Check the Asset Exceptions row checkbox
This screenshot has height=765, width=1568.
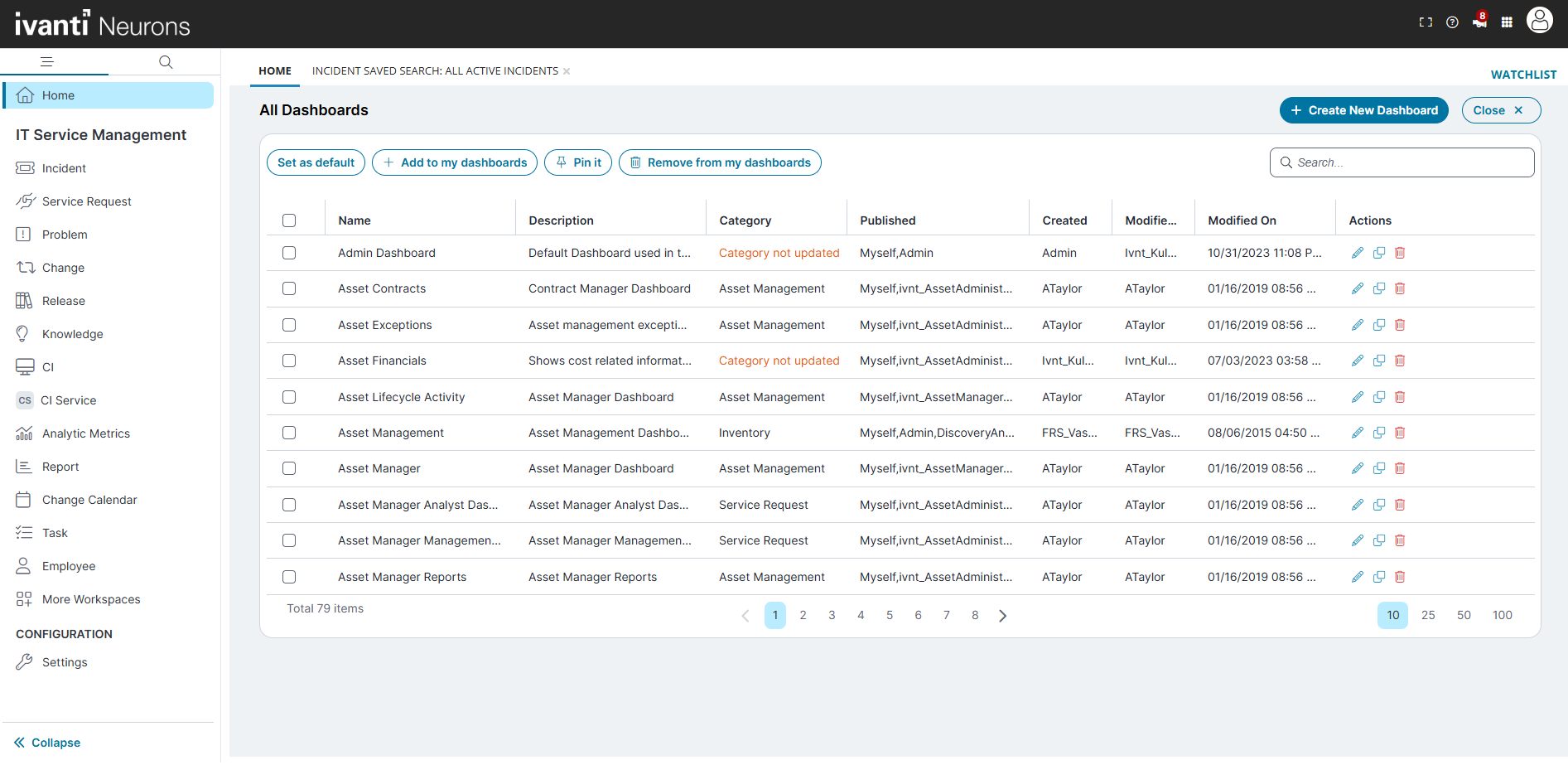(x=289, y=325)
